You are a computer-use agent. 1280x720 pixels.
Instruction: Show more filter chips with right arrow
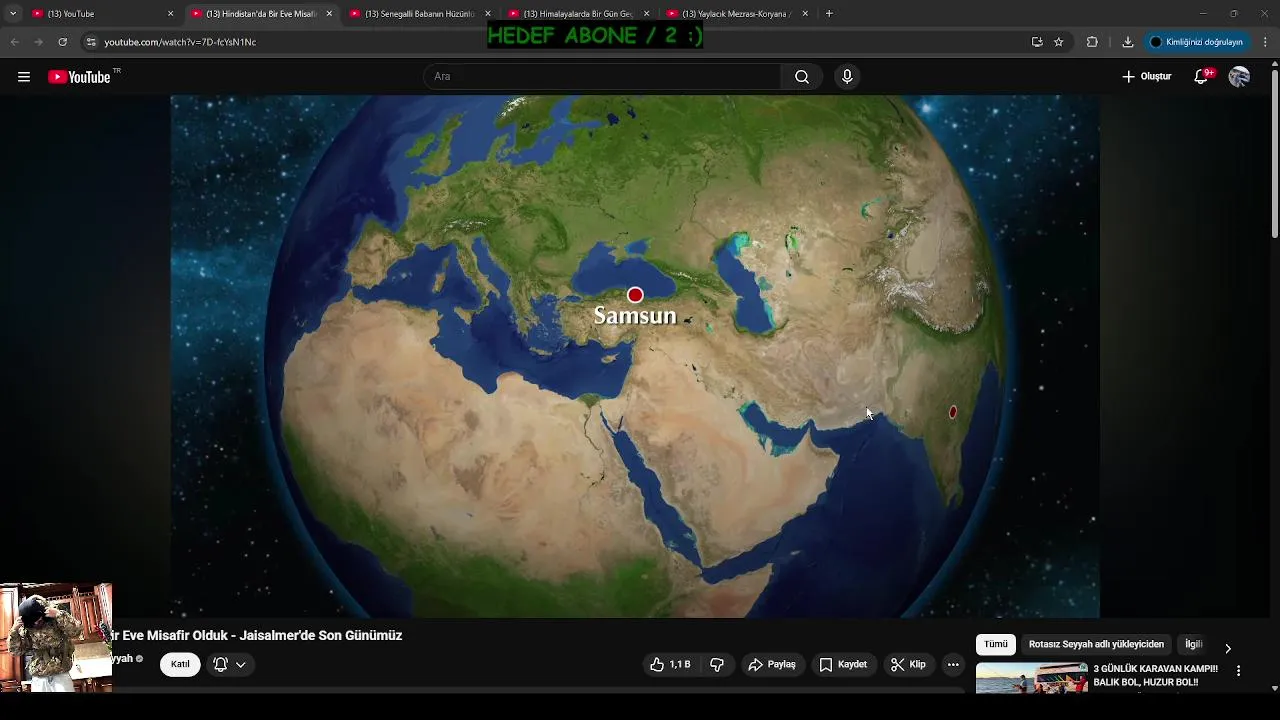pos(1228,648)
